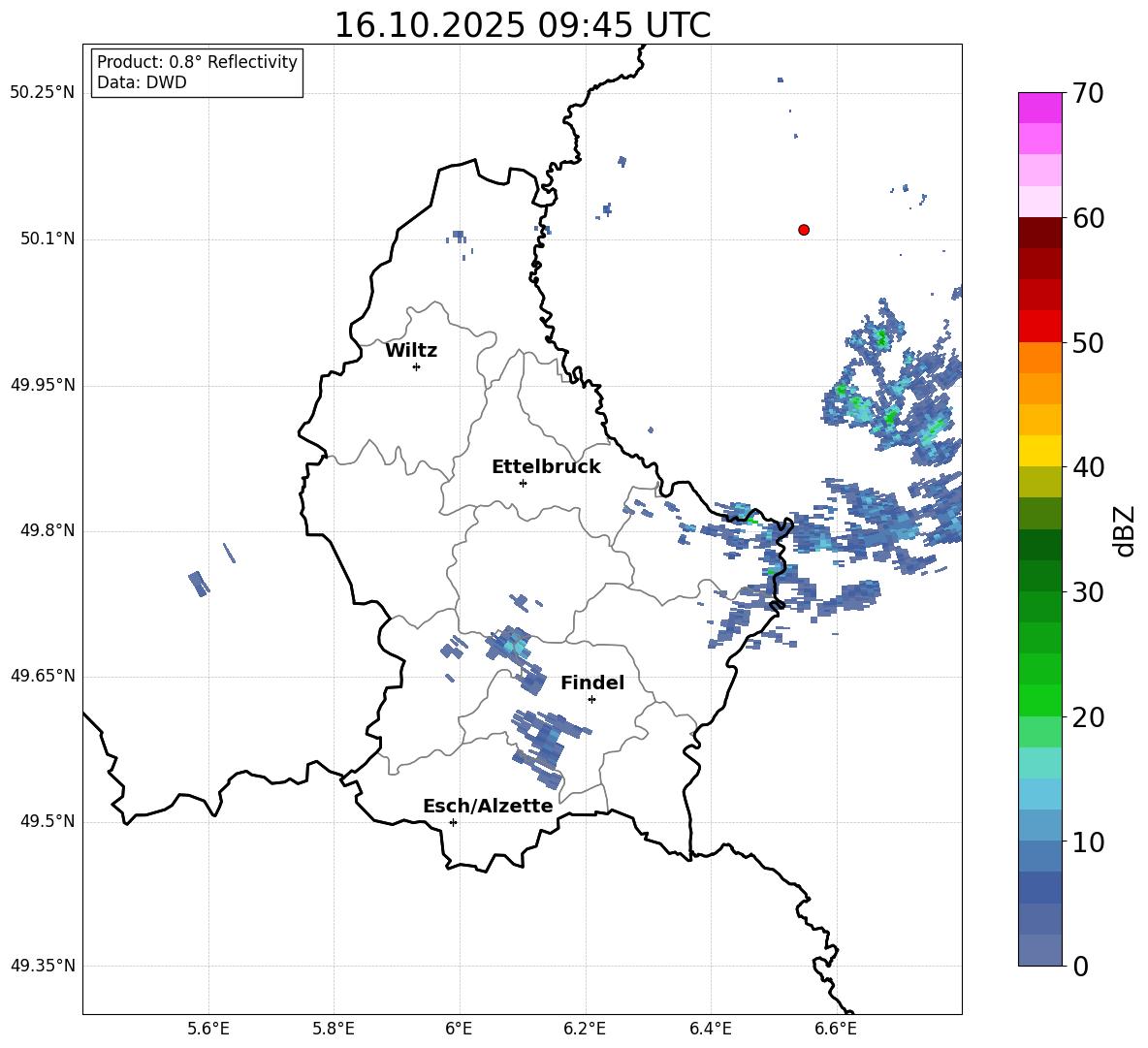Pick the yellow colorbar segment above 40
1148x1048 pixels.
click(x=1040, y=451)
